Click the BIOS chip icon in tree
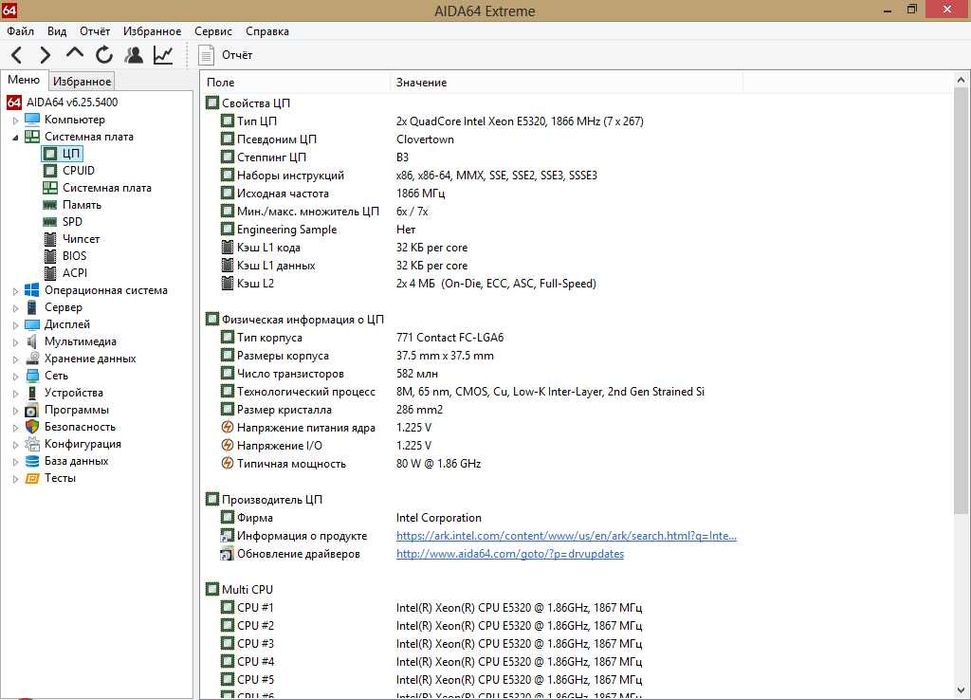The width and height of the screenshot is (971, 700). [50, 256]
